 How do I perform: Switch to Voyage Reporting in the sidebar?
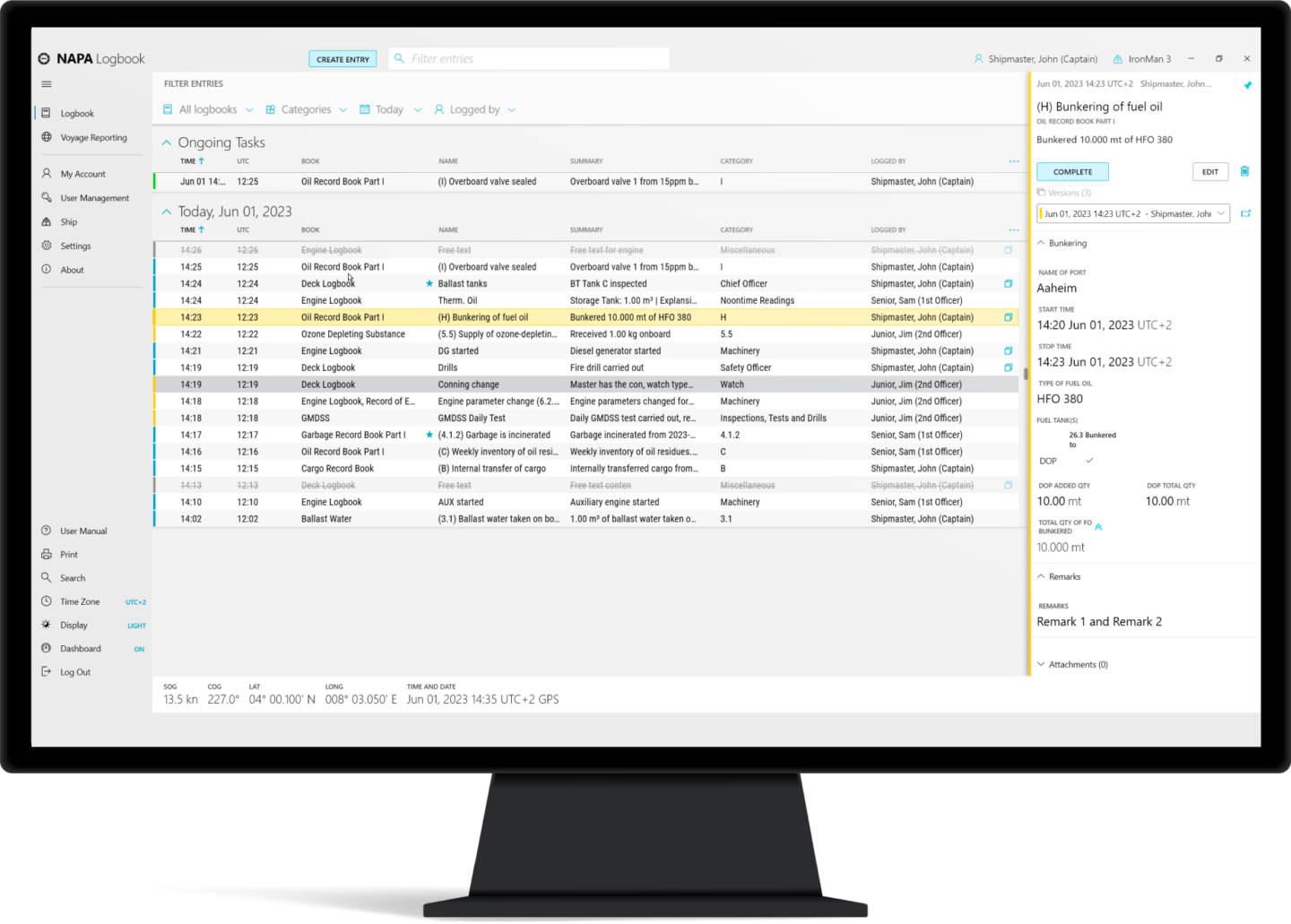(x=92, y=137)
